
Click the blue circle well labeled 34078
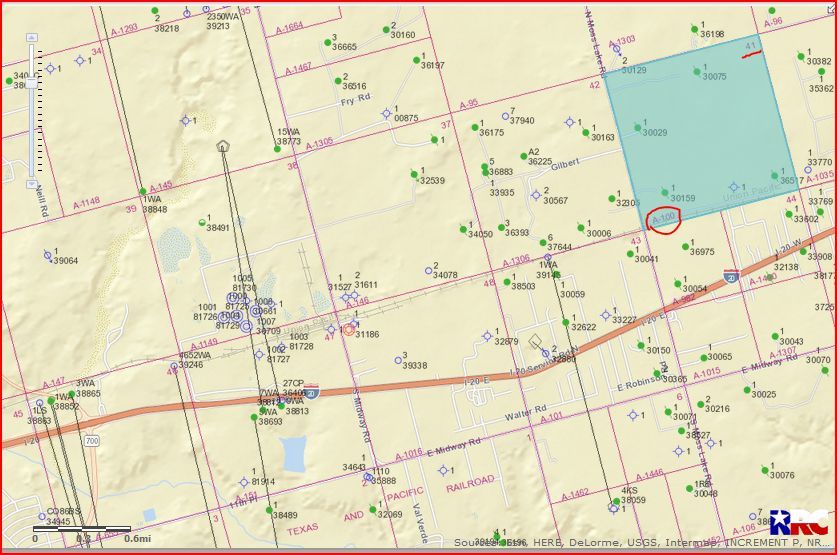[x=428, y=271]
